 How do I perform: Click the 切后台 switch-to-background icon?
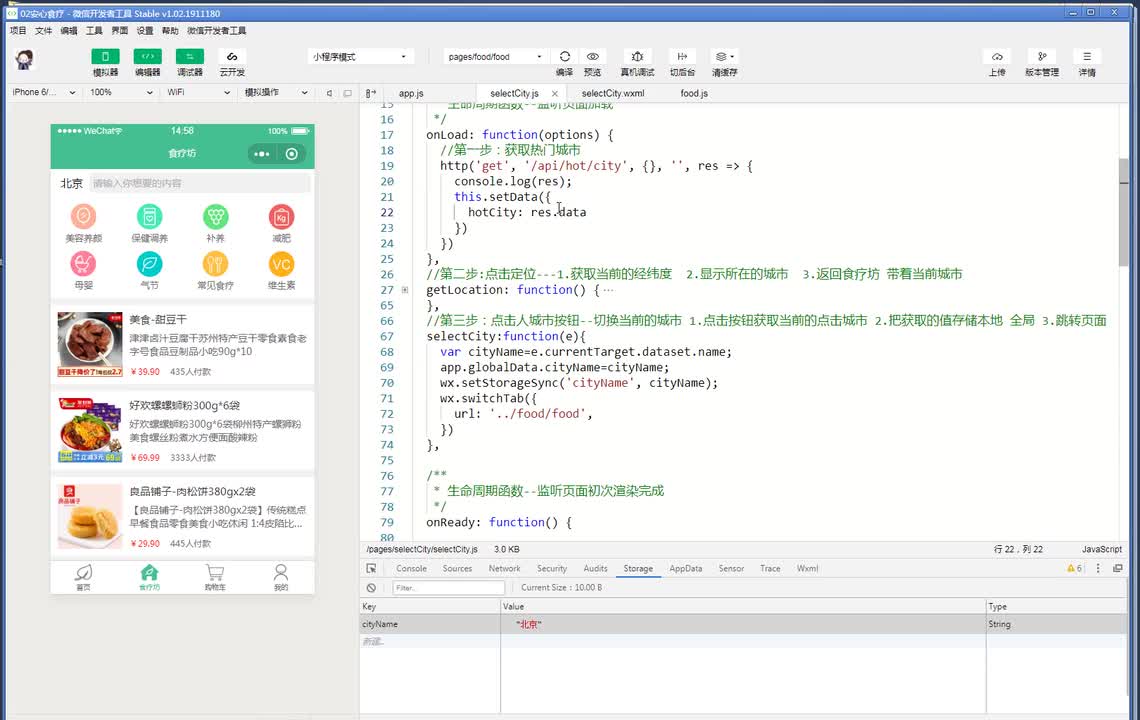point(682,57)
